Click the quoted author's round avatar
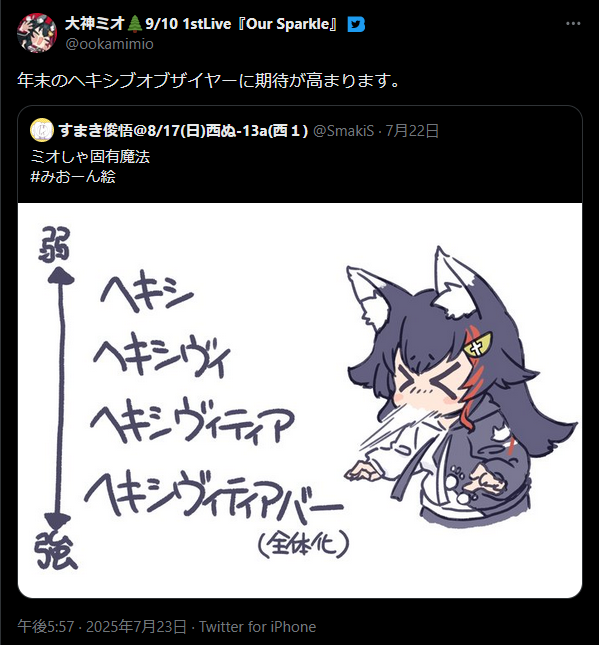Viewport: 599px width, 645px height. point(42,130)
